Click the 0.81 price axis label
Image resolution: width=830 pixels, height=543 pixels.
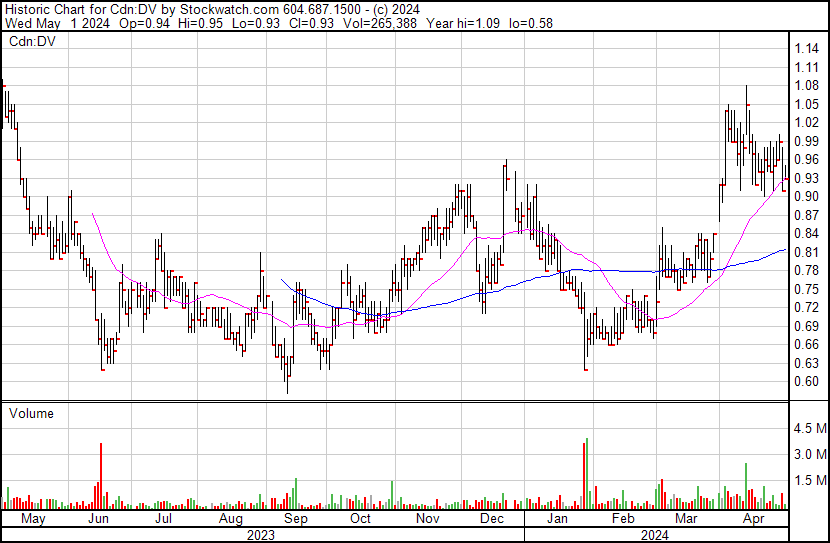click(x=807, y=252)
